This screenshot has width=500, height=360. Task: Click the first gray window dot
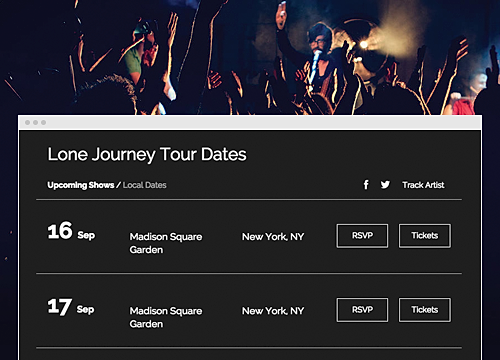click(27, 123)
